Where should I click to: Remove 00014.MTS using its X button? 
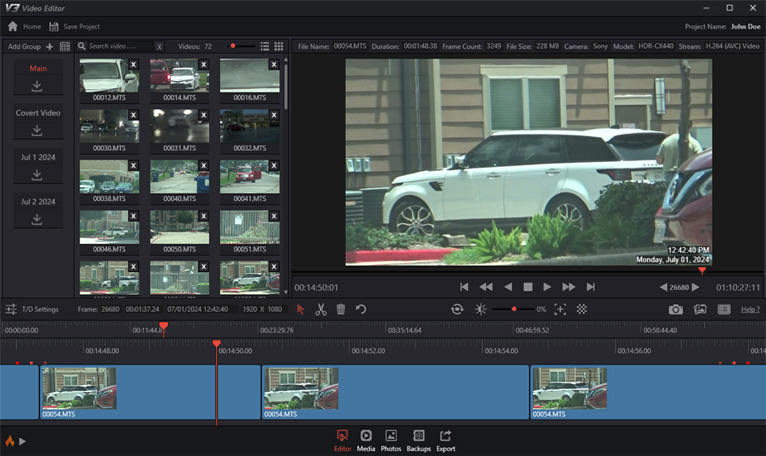tap(204, 65)
